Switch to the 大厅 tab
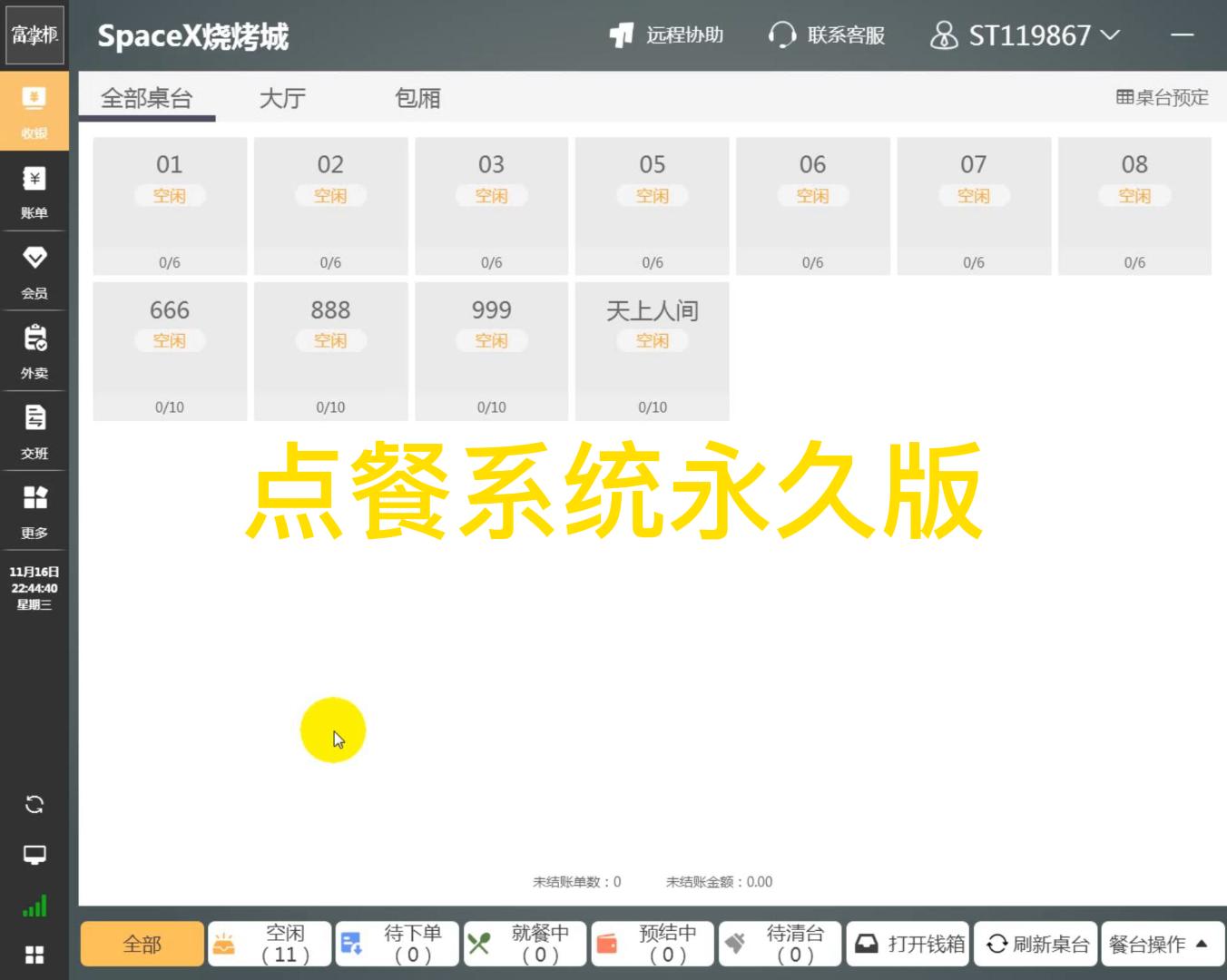The width and height of the screenshot is (1227, 980). (282, 98)
